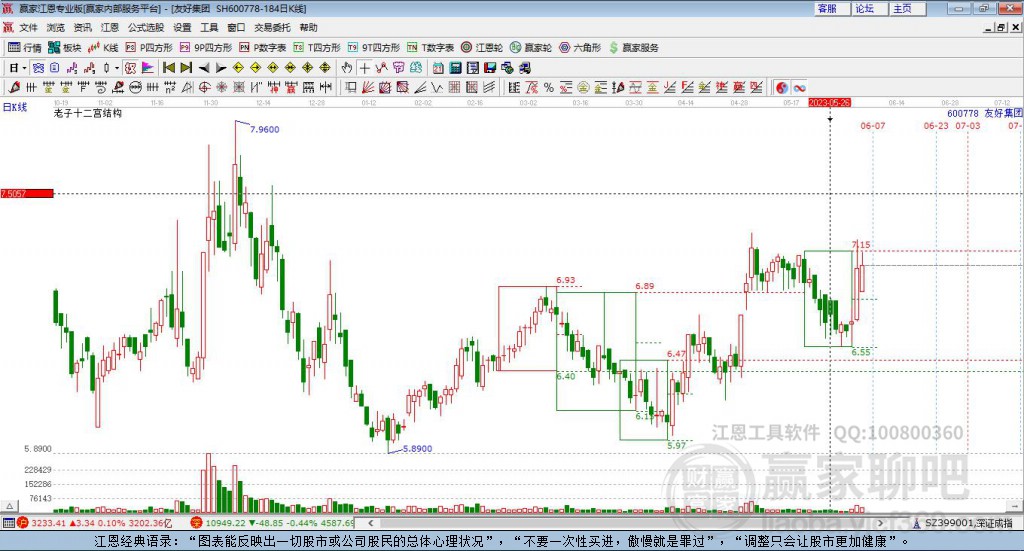Click the infinity loop icon

[x=799, y=87]
